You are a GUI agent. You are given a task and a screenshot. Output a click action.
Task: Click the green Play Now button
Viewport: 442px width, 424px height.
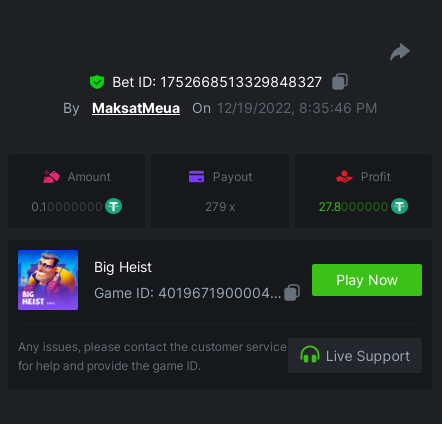(x=367, y=280)
